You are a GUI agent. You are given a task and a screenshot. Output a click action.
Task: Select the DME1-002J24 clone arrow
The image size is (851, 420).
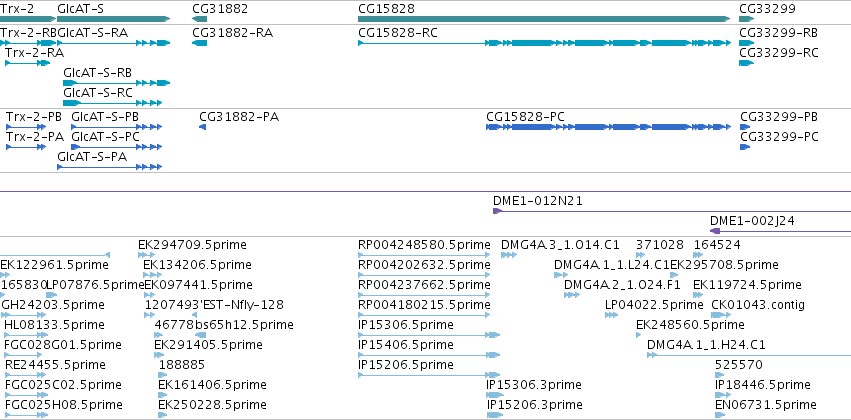[x=780, y=231]
